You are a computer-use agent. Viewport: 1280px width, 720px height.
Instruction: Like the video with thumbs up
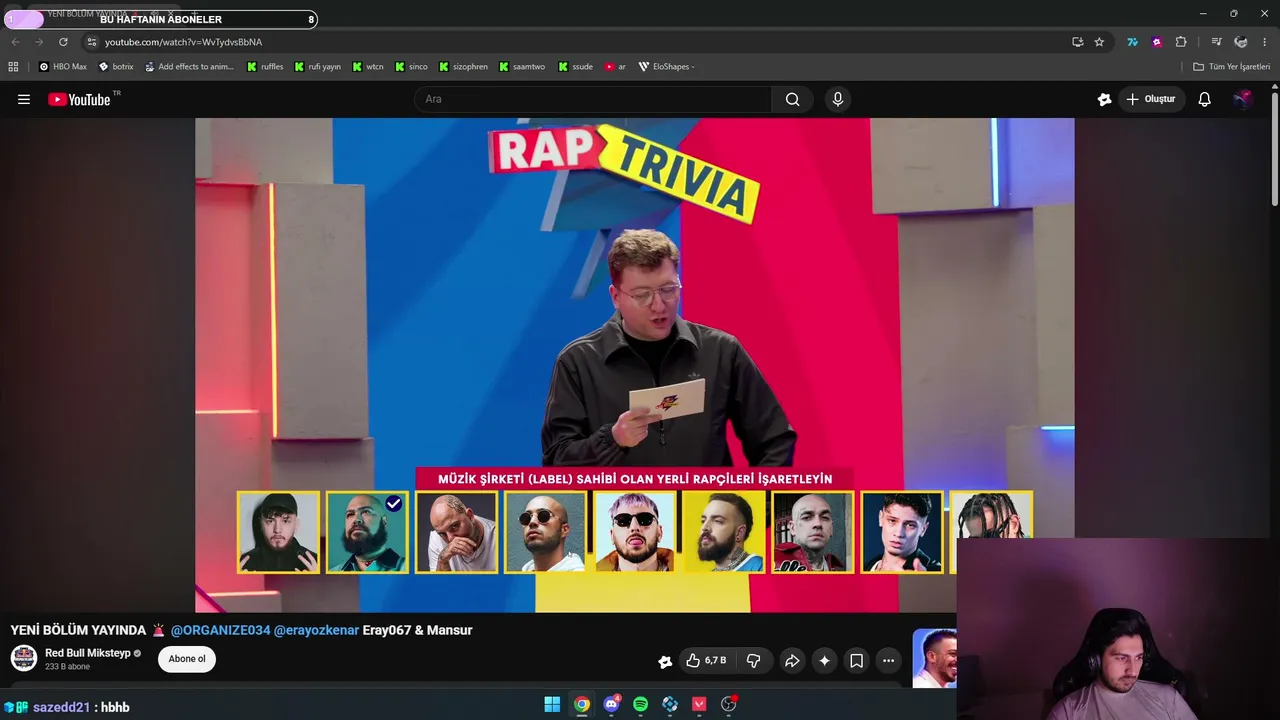(x=706, y=660)
